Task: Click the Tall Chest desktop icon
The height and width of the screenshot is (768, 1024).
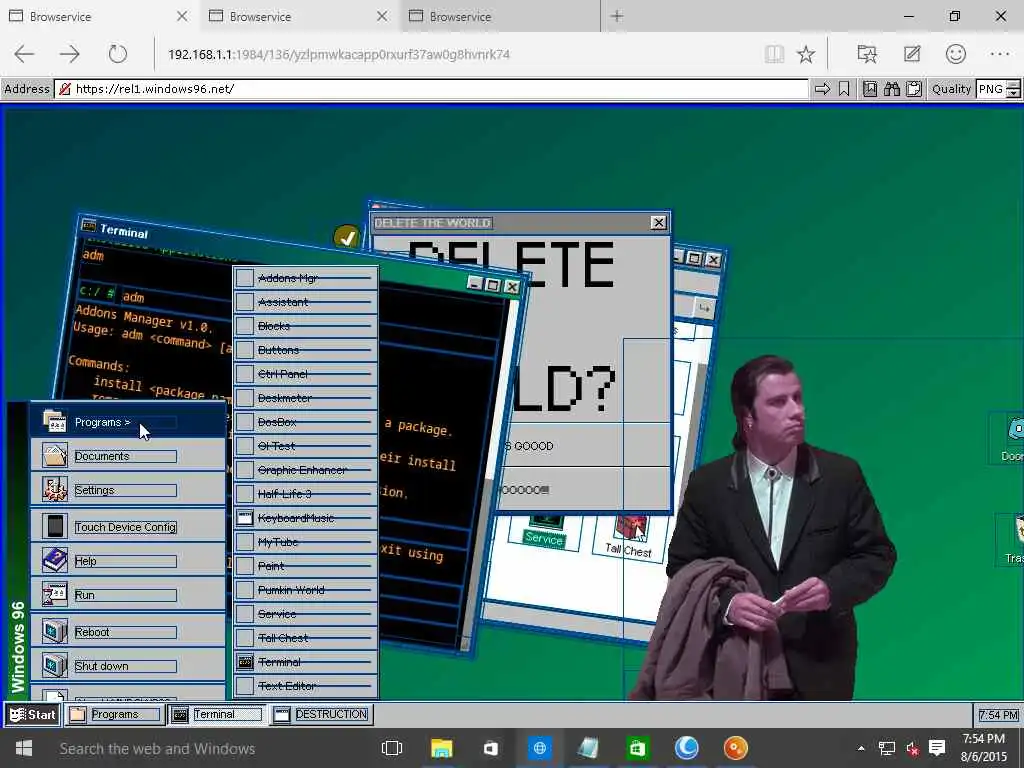Action: tap(629, 536)
